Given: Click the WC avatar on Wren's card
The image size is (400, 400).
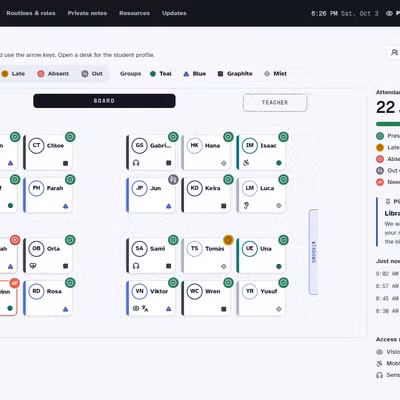Looking at the screenshot, I should point(194,291).
